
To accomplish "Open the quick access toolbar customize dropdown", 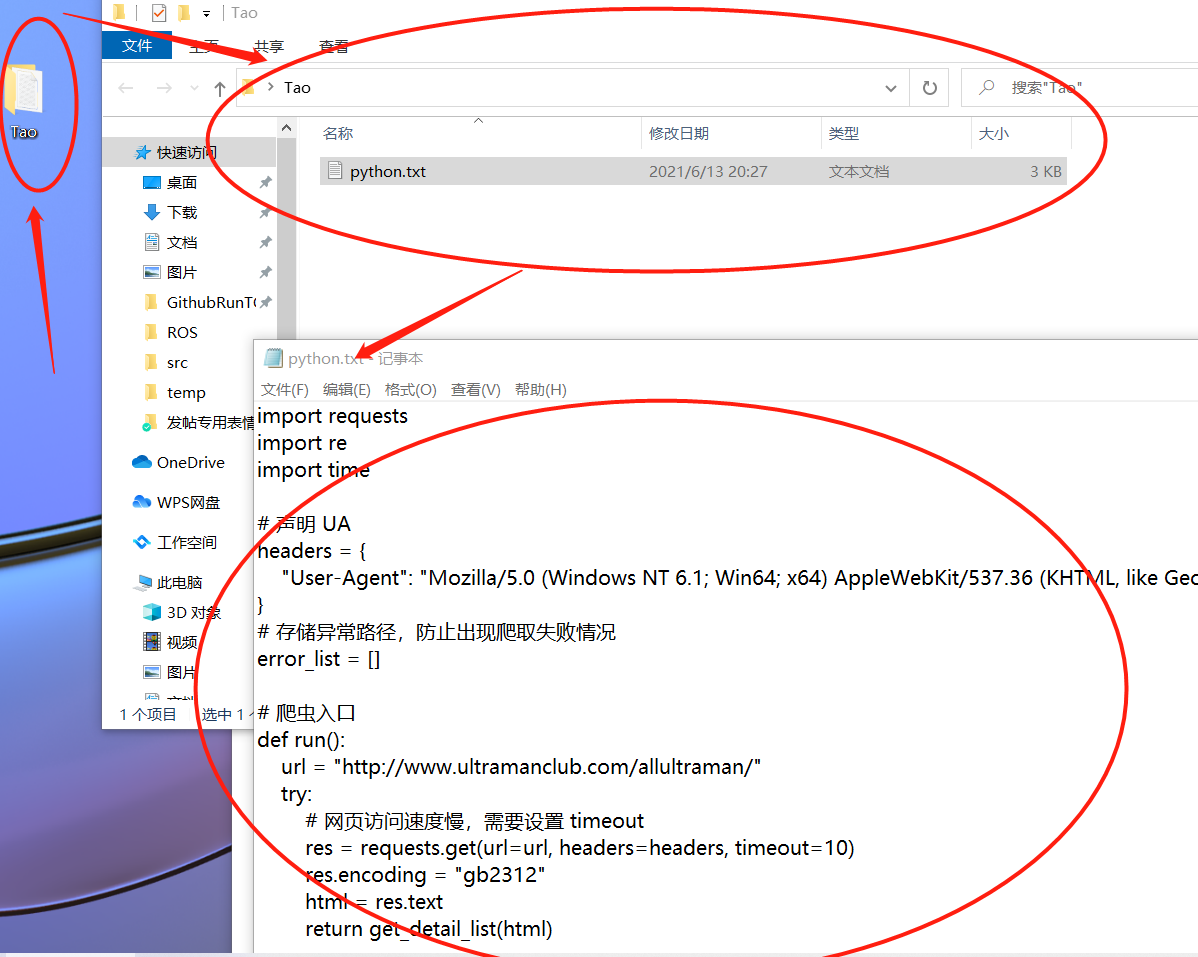I will [x=206, y=13].
